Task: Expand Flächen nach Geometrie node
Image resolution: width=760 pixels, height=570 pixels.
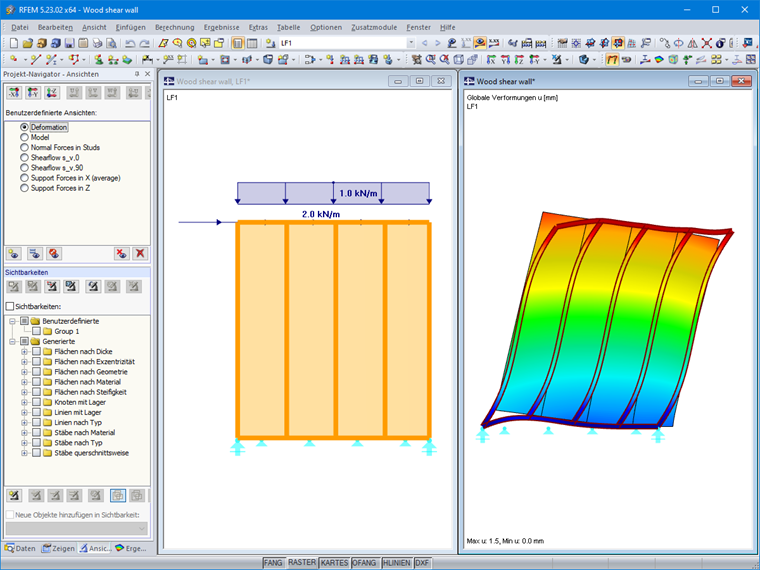Action: (x=24, y=372)
